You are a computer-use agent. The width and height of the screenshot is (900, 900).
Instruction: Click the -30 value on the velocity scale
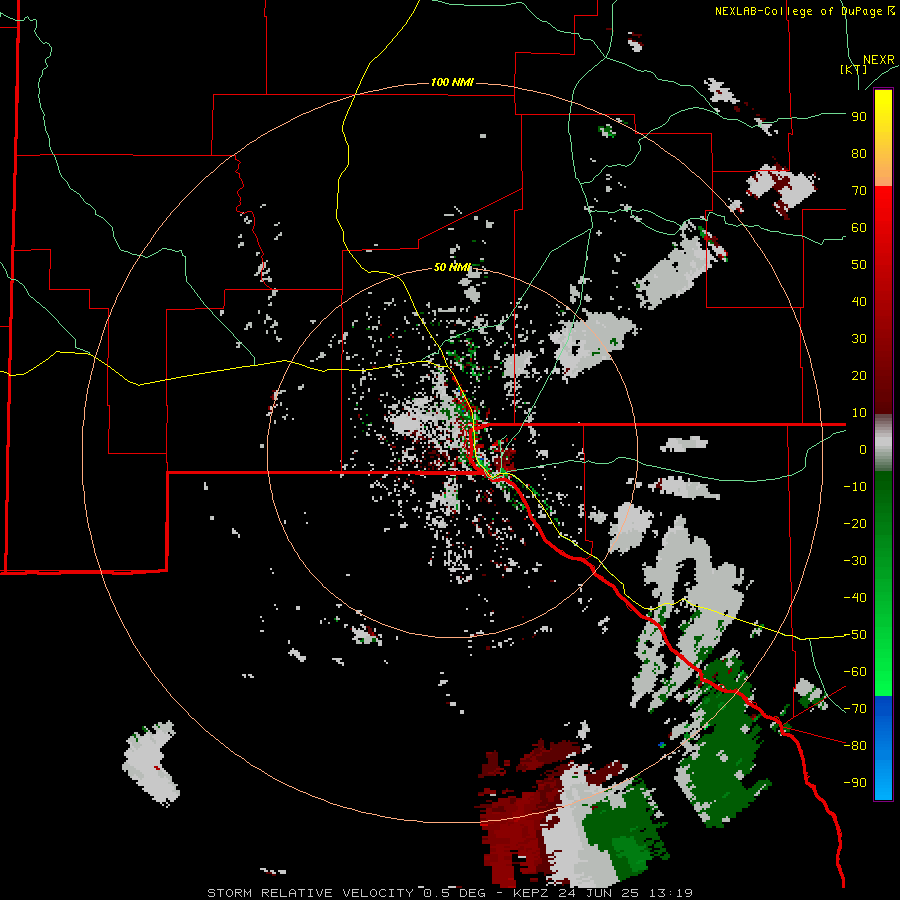[x=855, y=561]
